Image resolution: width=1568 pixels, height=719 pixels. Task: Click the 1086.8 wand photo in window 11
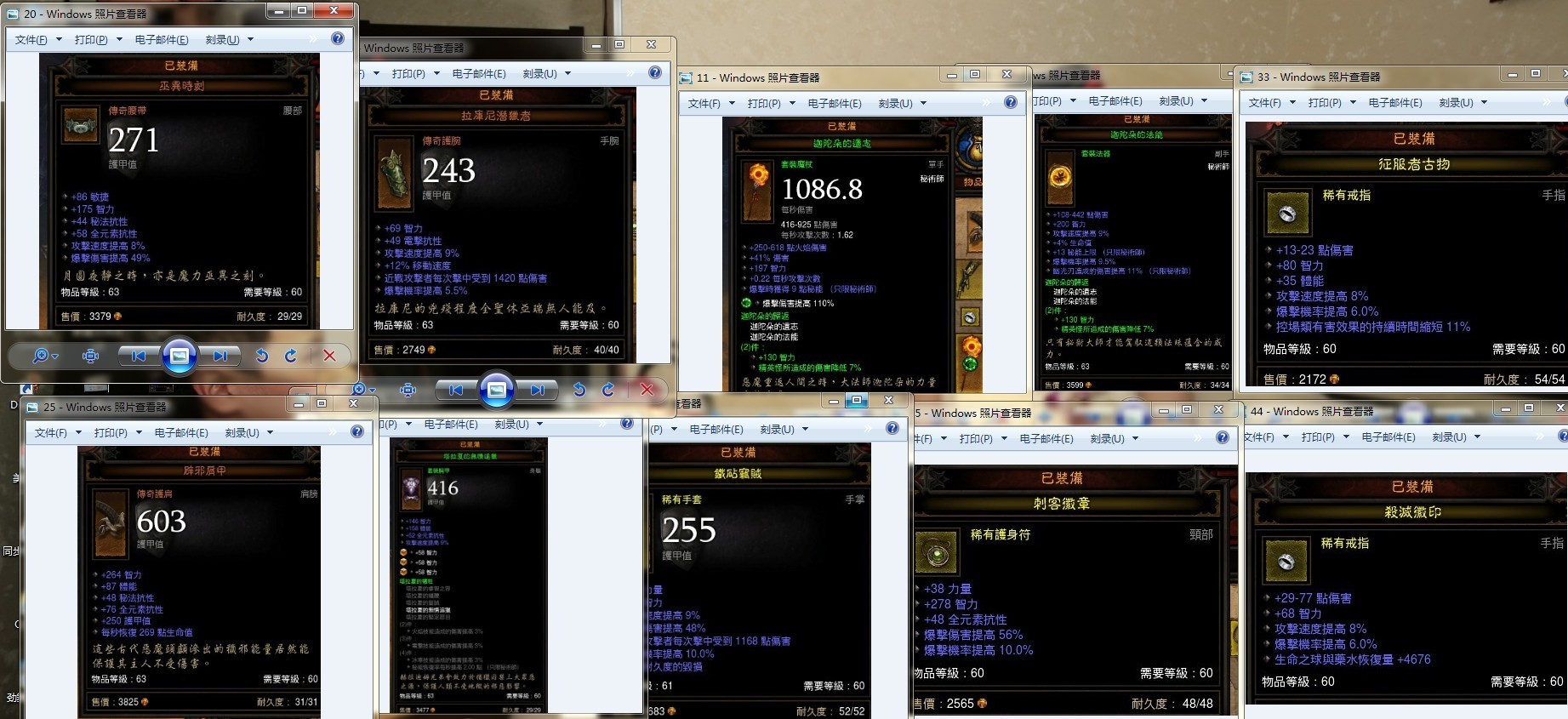tap(852, 254)
